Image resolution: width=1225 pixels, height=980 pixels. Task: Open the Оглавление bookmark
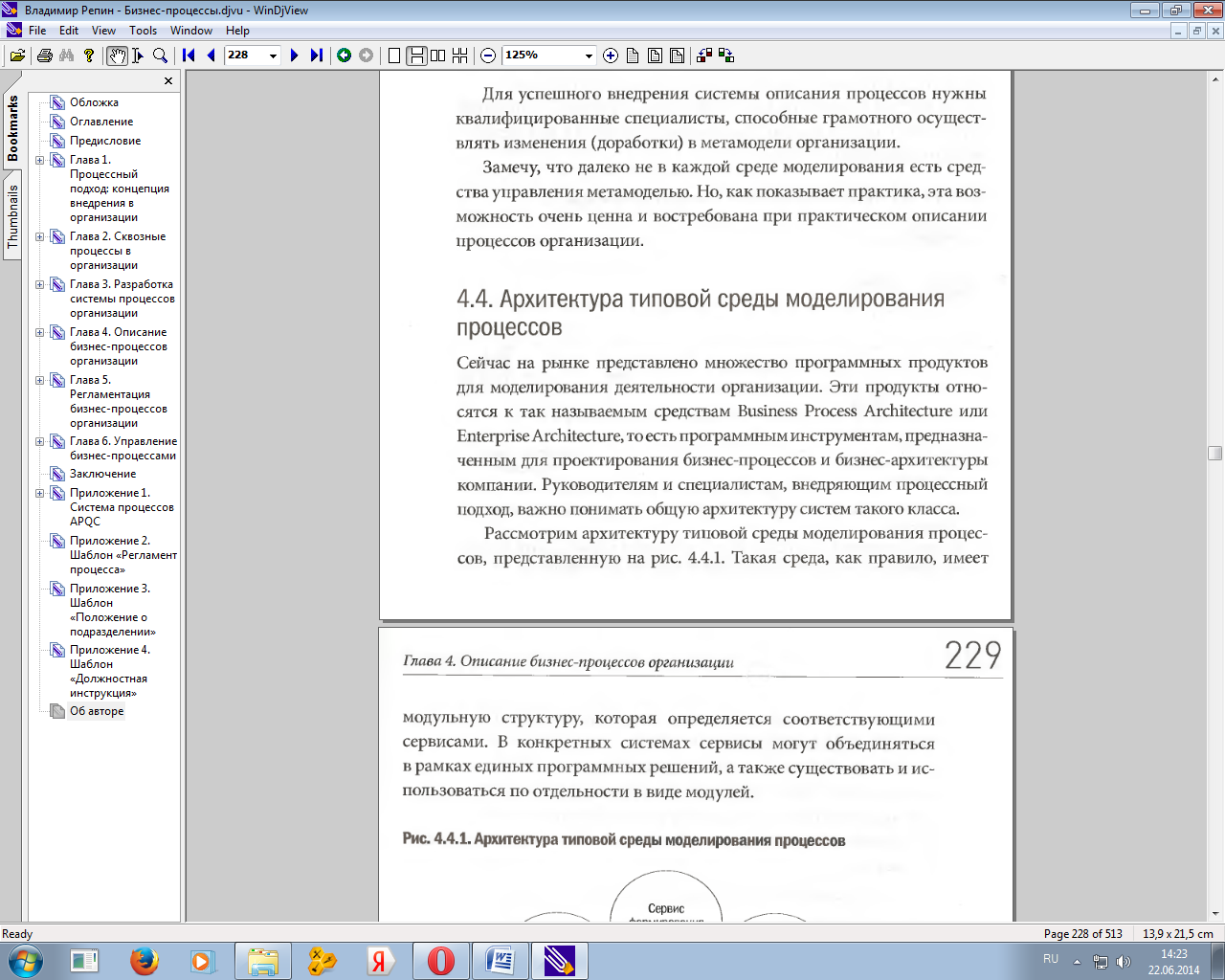tap(101, 122)
